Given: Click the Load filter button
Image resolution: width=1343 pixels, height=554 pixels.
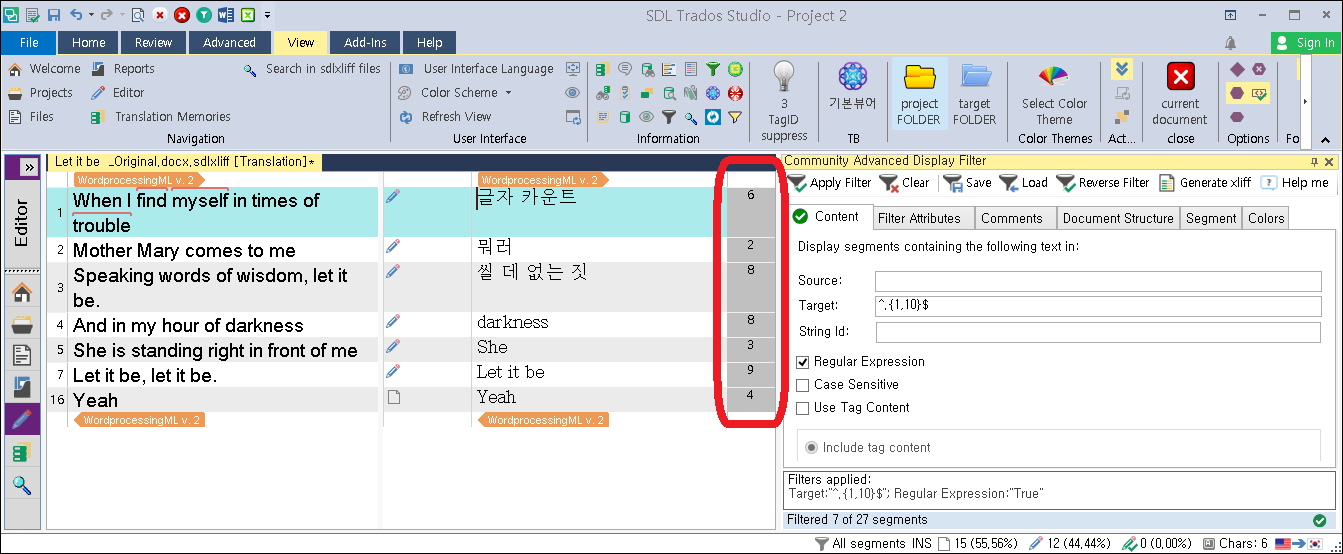Looking at the screenshot, I should point(1023,183).
